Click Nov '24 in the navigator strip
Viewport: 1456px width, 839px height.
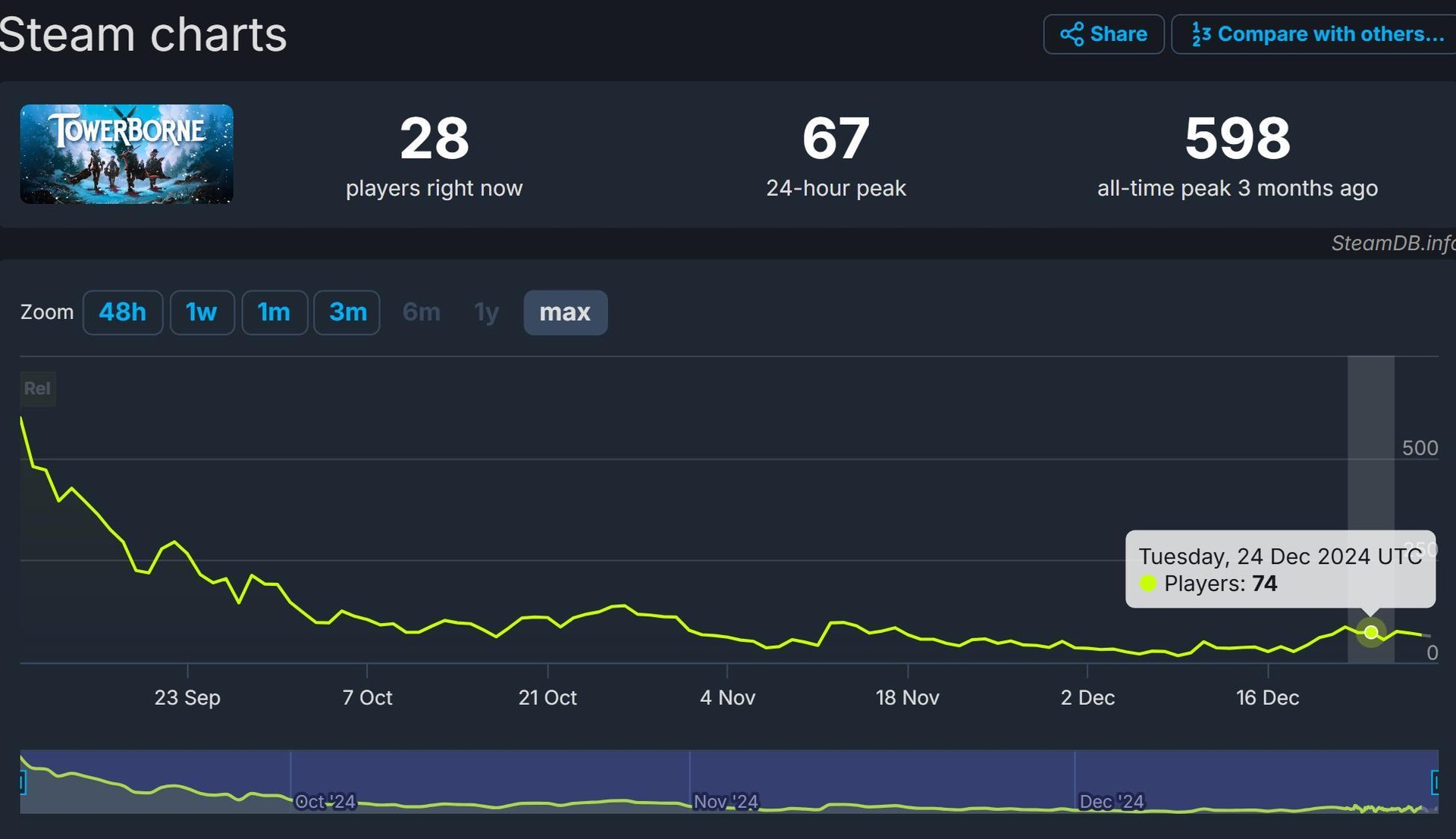coord(726,801)
